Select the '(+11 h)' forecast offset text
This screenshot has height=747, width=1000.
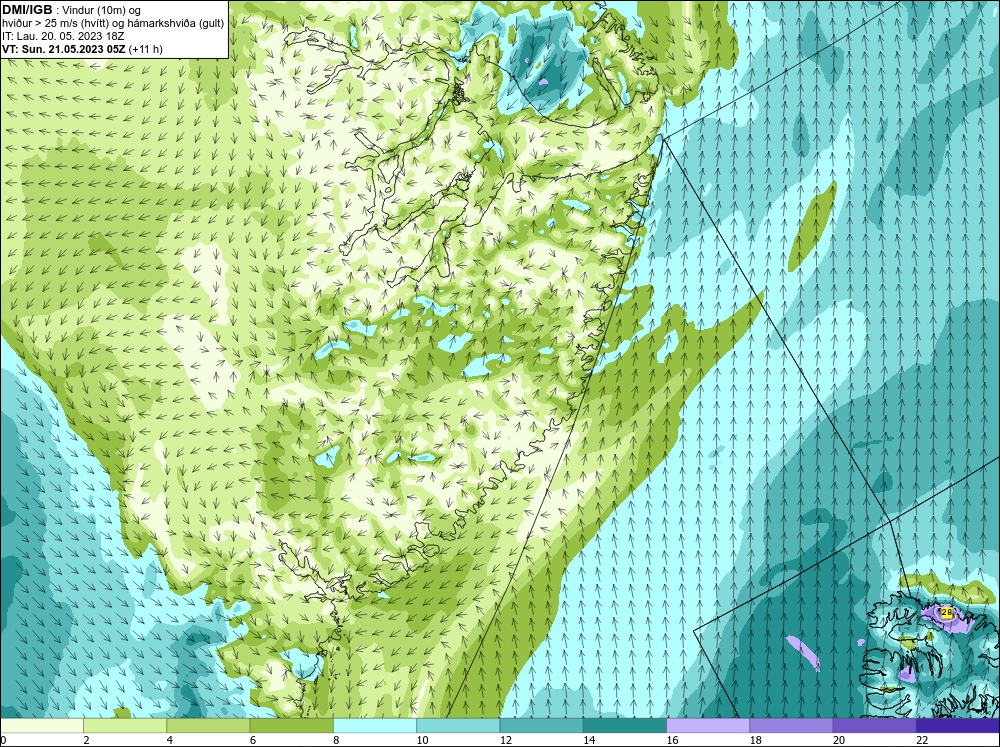(145, 49)
